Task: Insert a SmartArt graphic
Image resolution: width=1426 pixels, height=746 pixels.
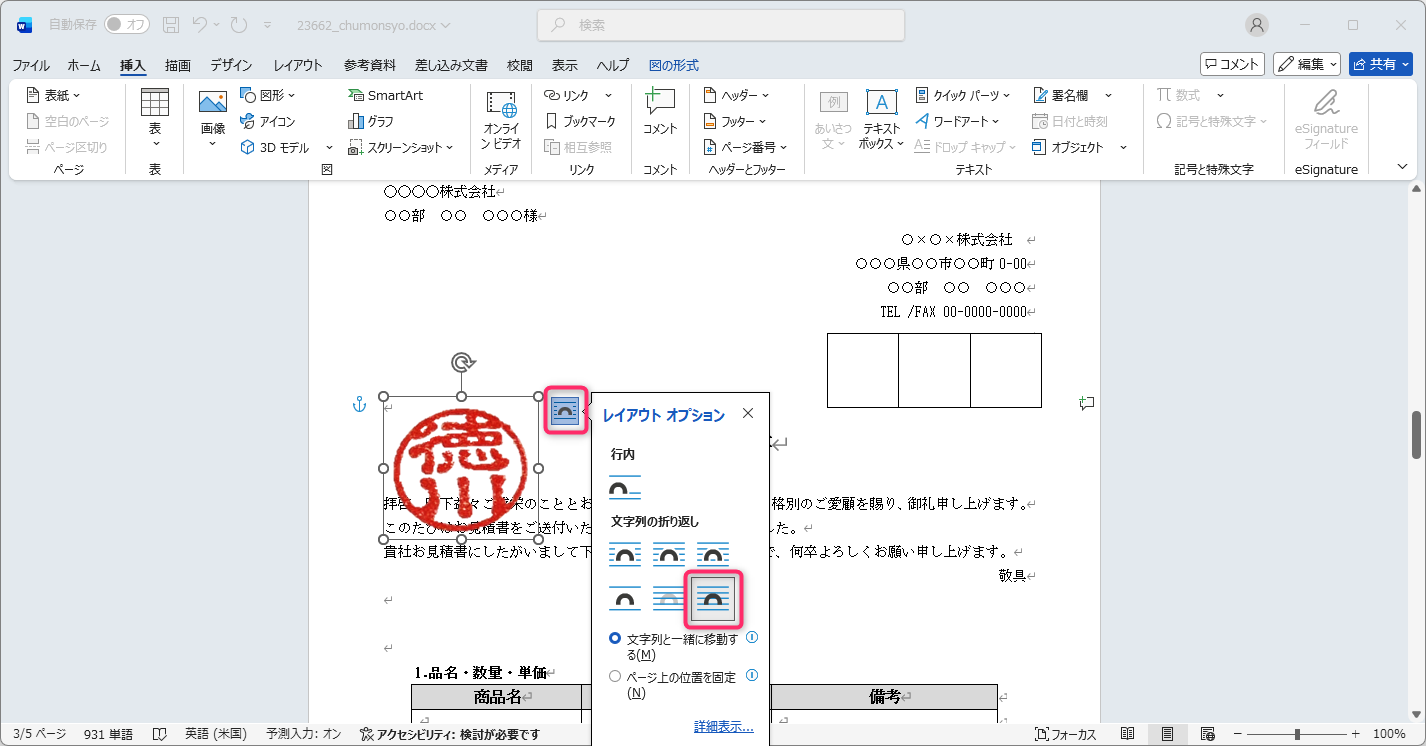Action: click(385, 95)
